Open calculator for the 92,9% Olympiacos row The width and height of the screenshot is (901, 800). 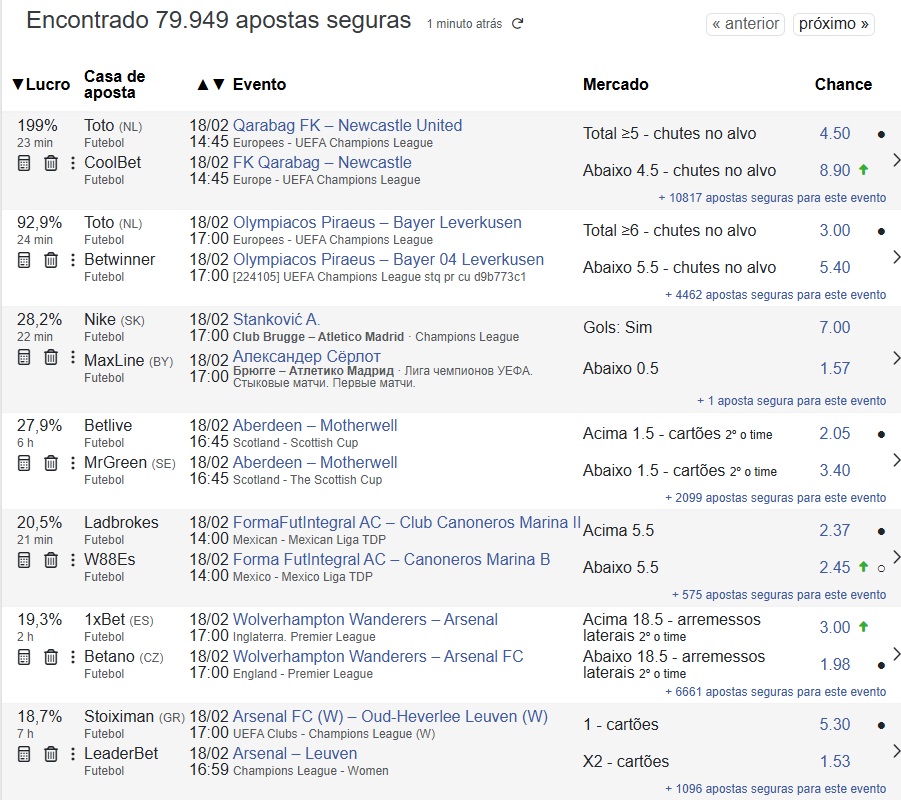click(24, 260)
